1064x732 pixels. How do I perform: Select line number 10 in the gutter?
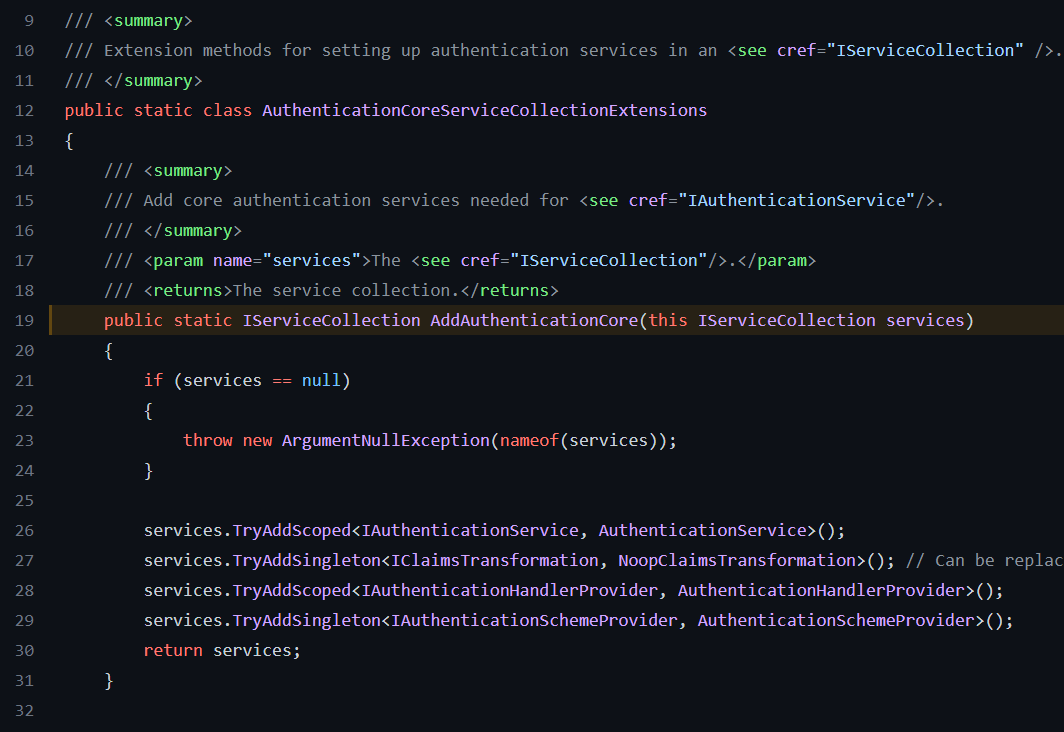(x=24, y=51)
